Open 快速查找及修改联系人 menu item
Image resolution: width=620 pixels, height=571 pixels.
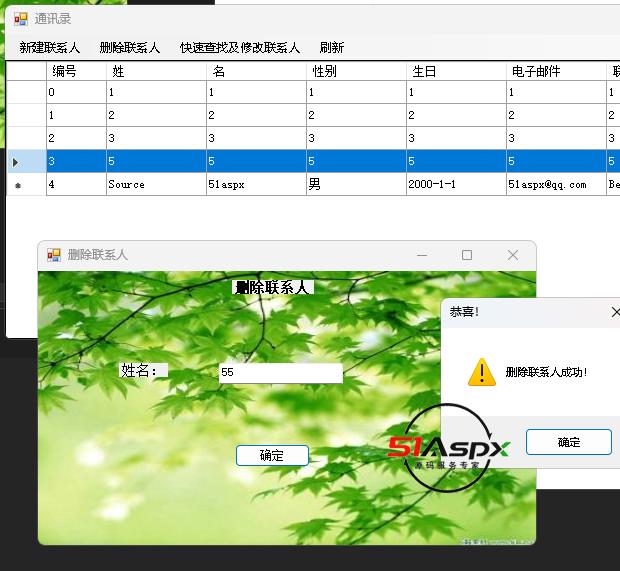coord(240,48)
